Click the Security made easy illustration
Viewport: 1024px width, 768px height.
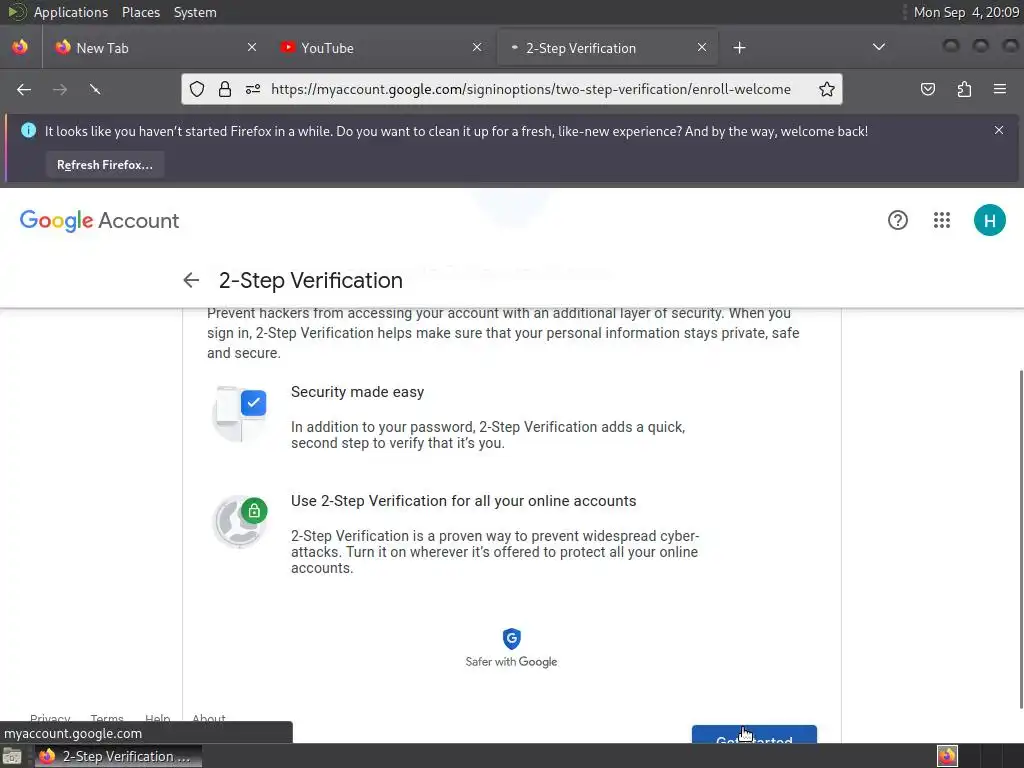pyautogui.click(x=240, y=414)
